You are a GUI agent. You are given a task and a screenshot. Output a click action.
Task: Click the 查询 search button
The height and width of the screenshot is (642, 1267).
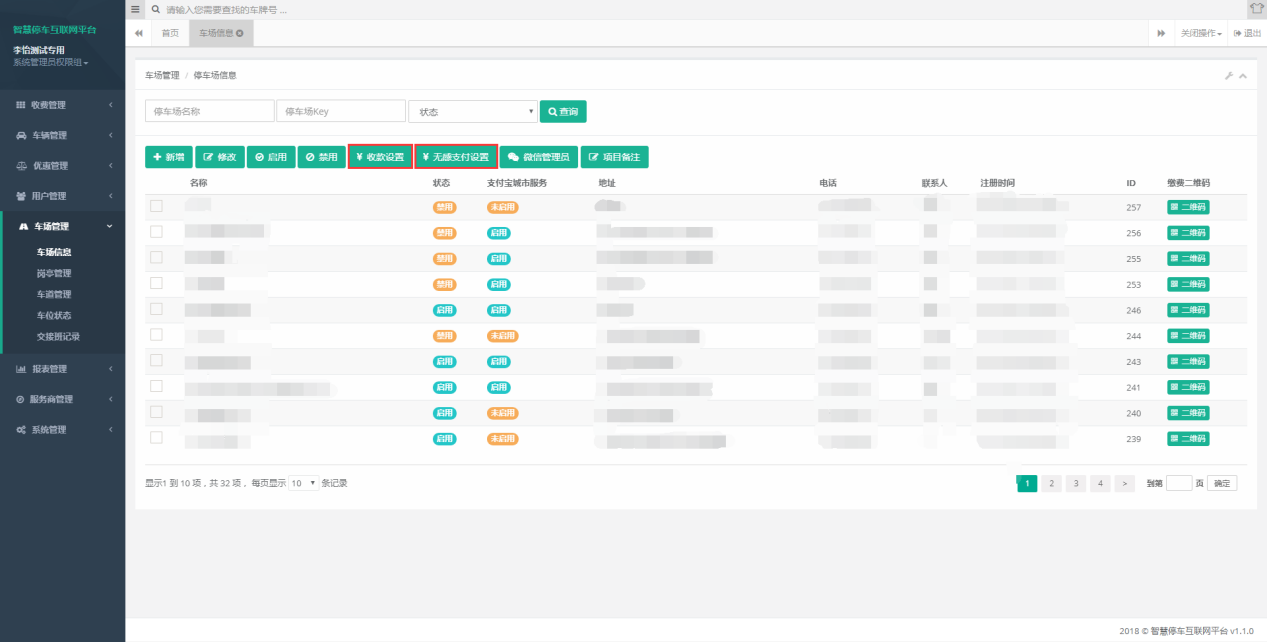[x=563, y=112]
